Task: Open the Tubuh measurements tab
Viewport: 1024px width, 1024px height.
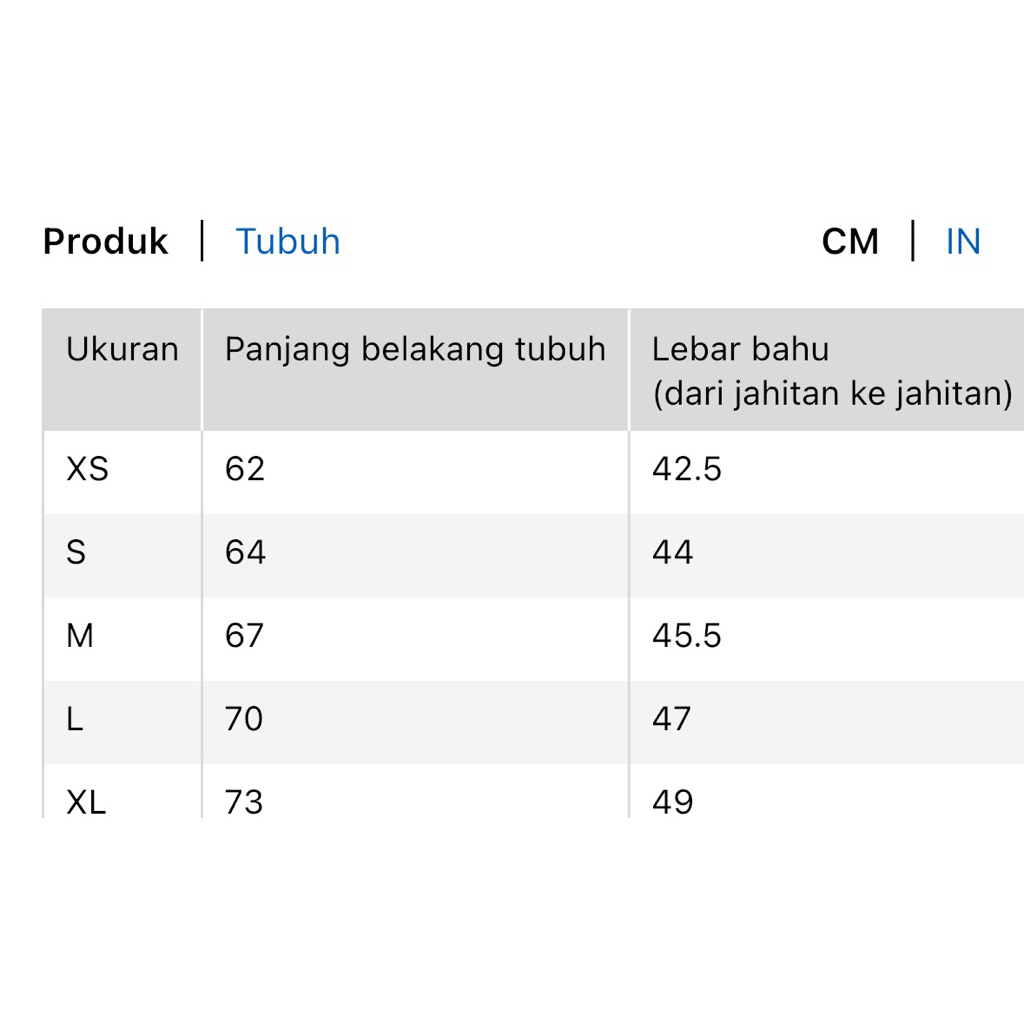Action: point(288,242)
